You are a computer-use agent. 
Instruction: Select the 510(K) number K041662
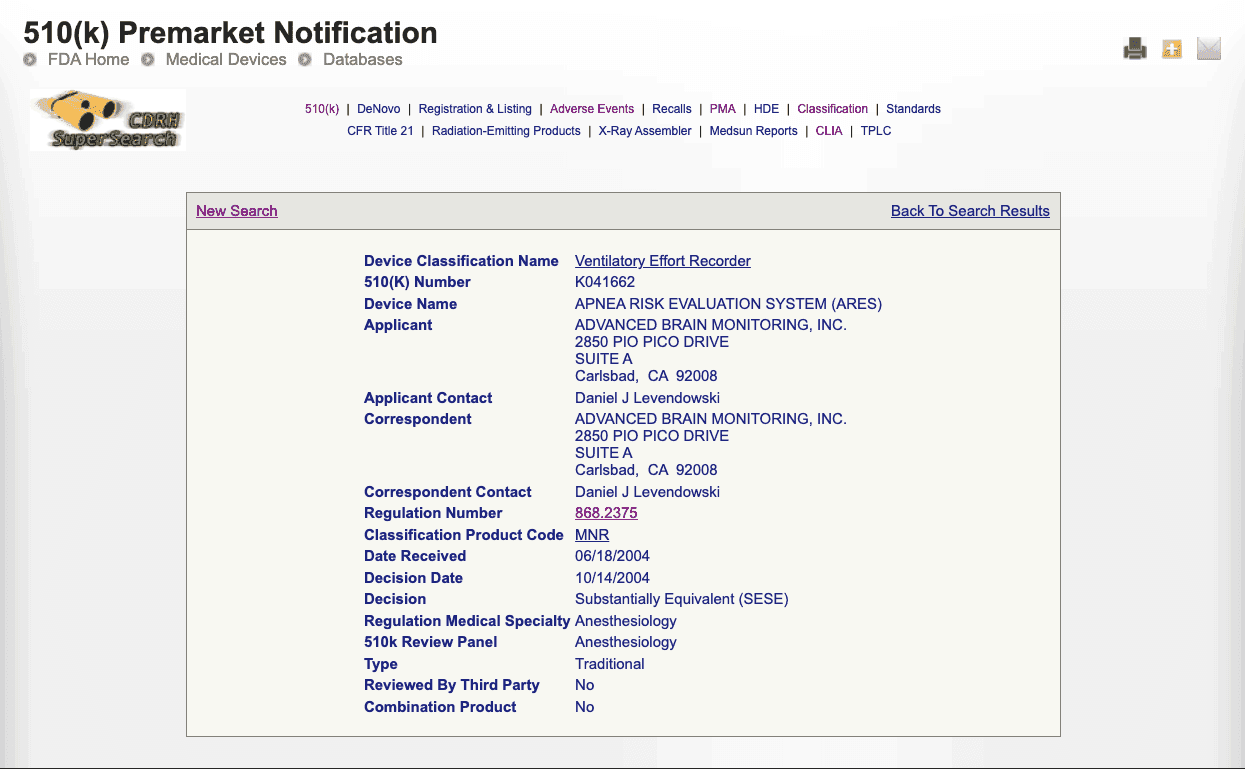[x=605, y=282]
